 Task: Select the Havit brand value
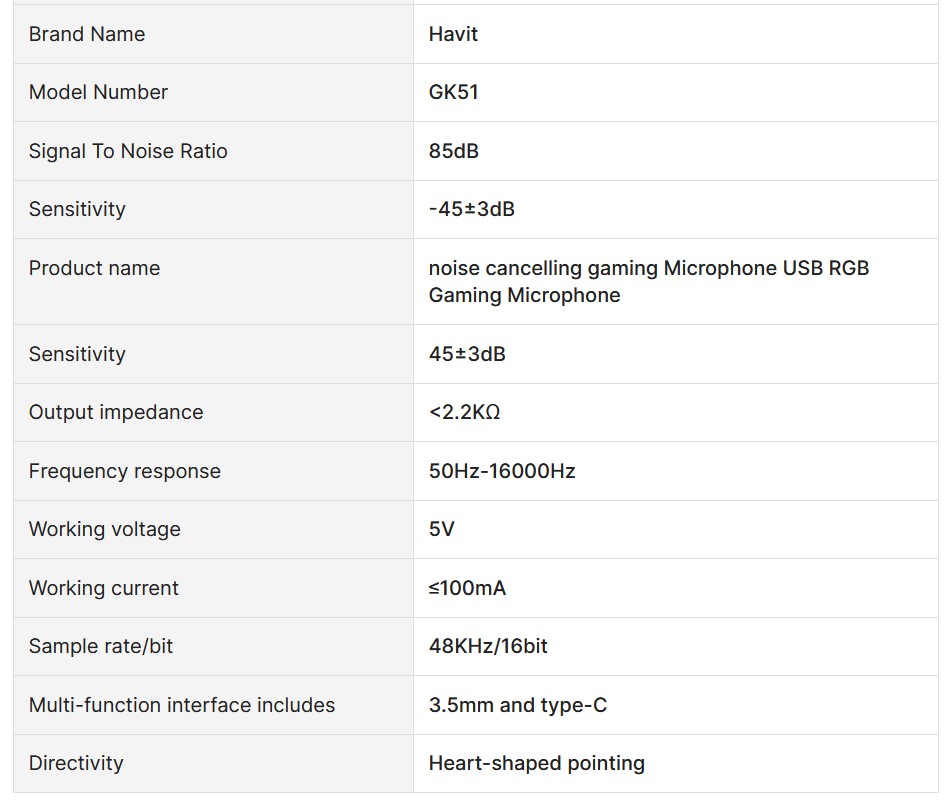(453, 34)
